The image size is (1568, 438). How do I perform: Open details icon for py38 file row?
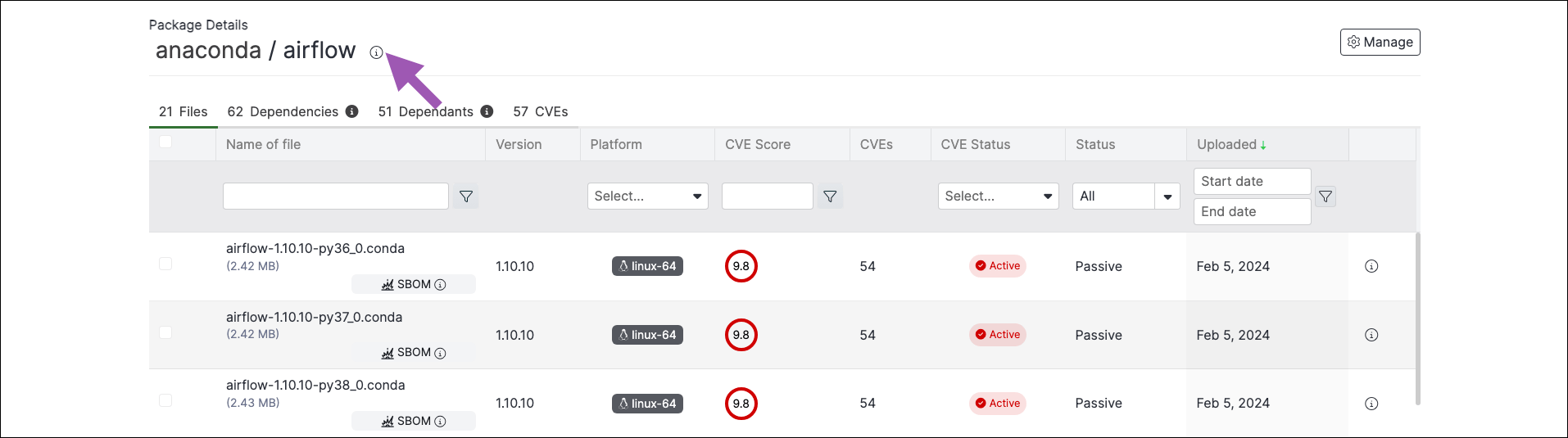pyautogui.click(x=1371, y=404)
